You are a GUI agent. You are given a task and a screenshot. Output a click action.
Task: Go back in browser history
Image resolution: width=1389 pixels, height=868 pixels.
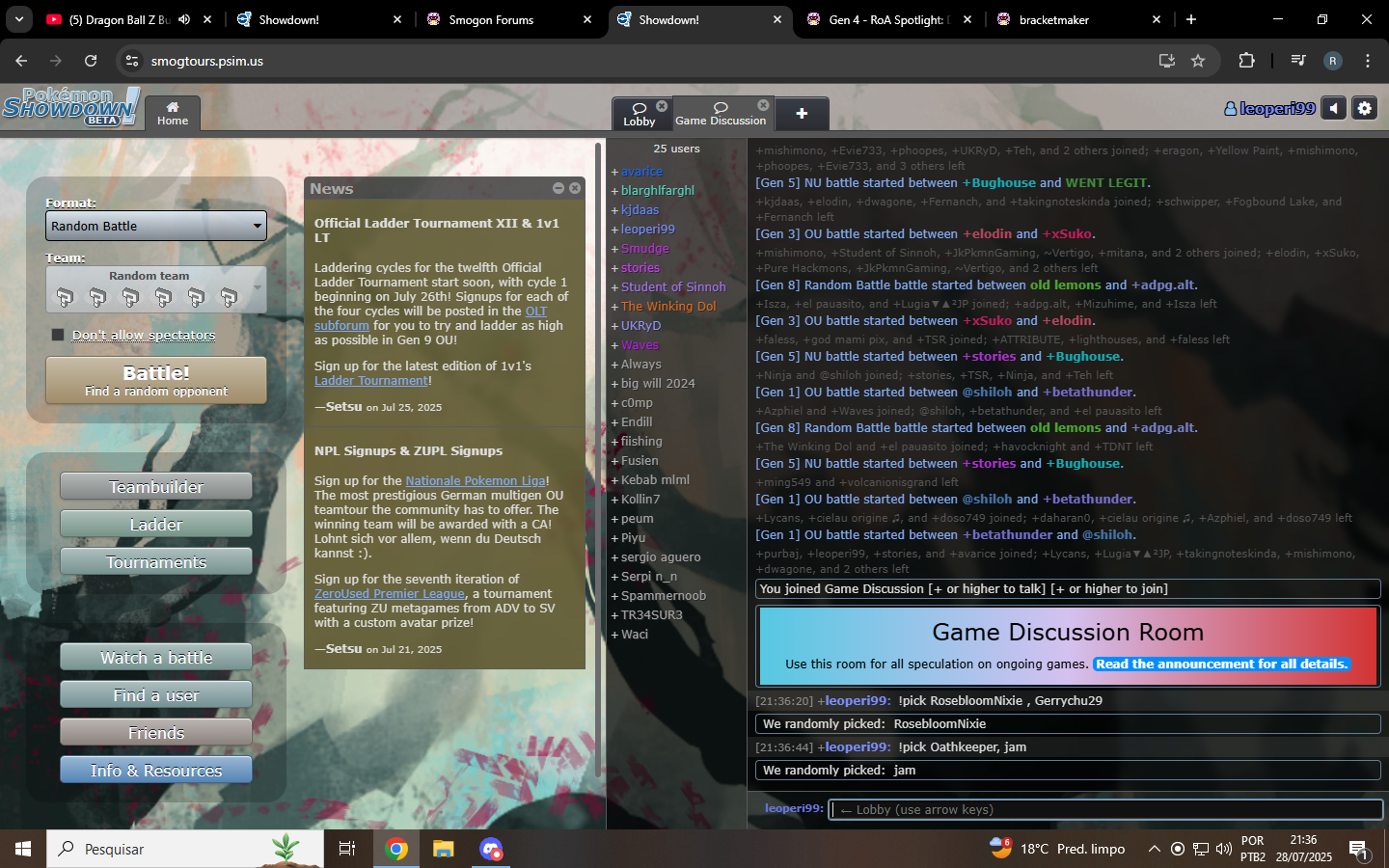point(21,61)
